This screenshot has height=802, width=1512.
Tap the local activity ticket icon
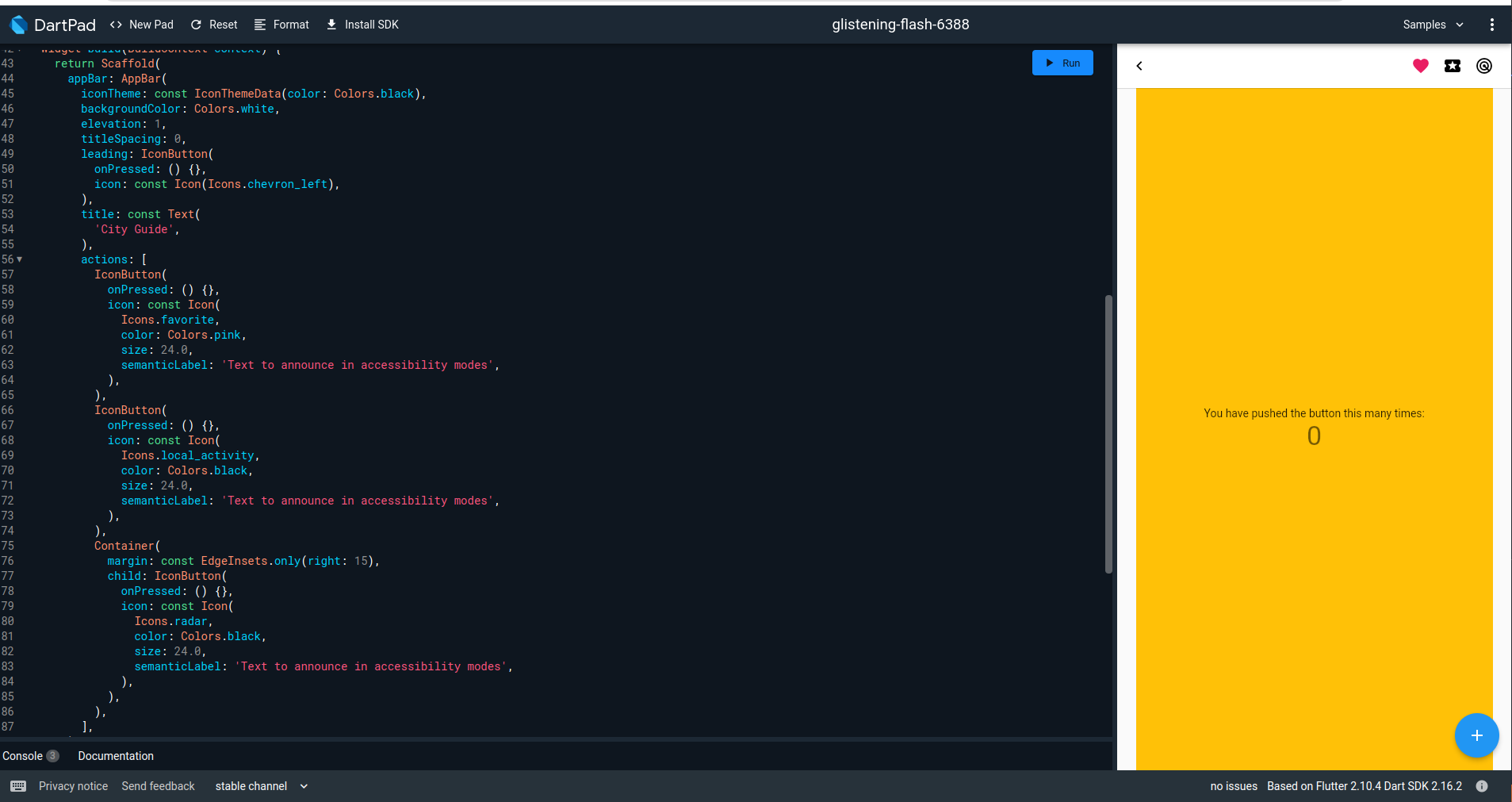click(1452, 66)
